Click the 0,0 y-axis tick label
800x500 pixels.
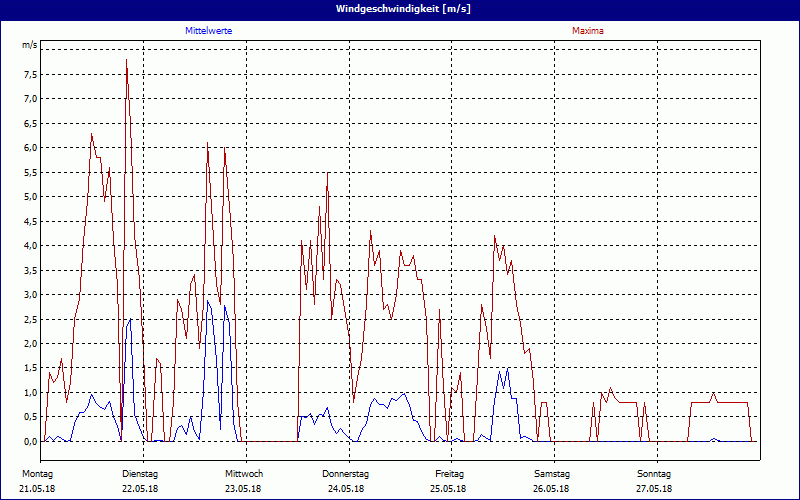pyautogui.click(x=29, y=441)
